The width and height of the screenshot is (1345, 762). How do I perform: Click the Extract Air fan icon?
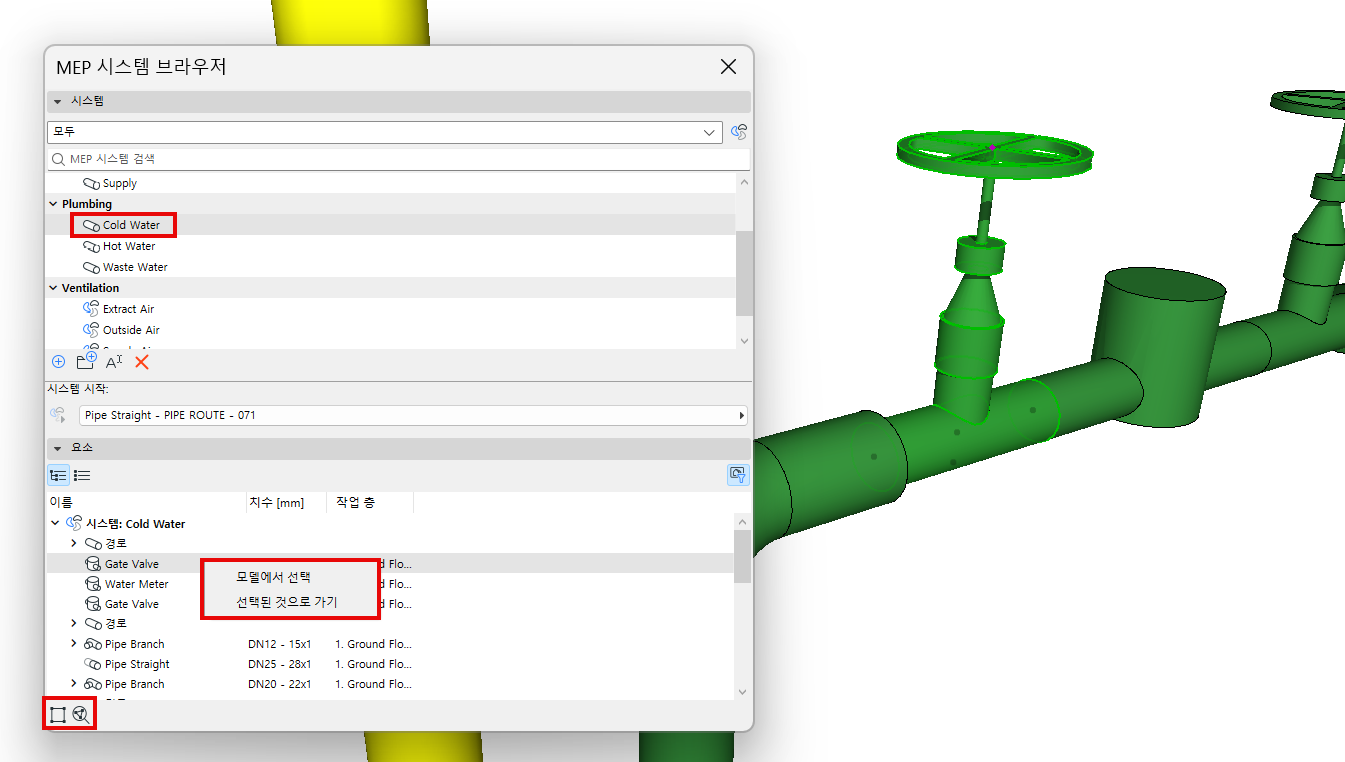click(x=92, y=309)
